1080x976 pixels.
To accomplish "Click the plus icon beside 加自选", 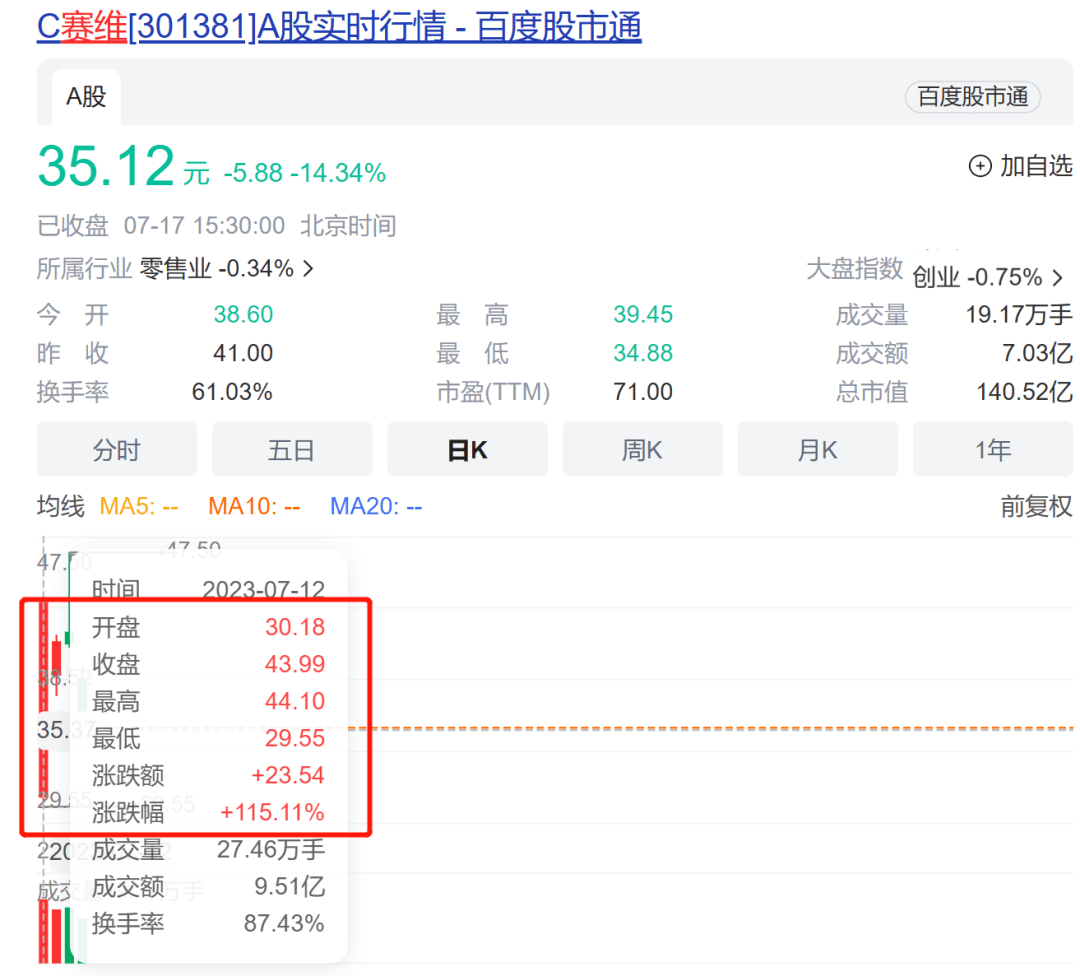I will pyautogui.click(x=980, y=166).
